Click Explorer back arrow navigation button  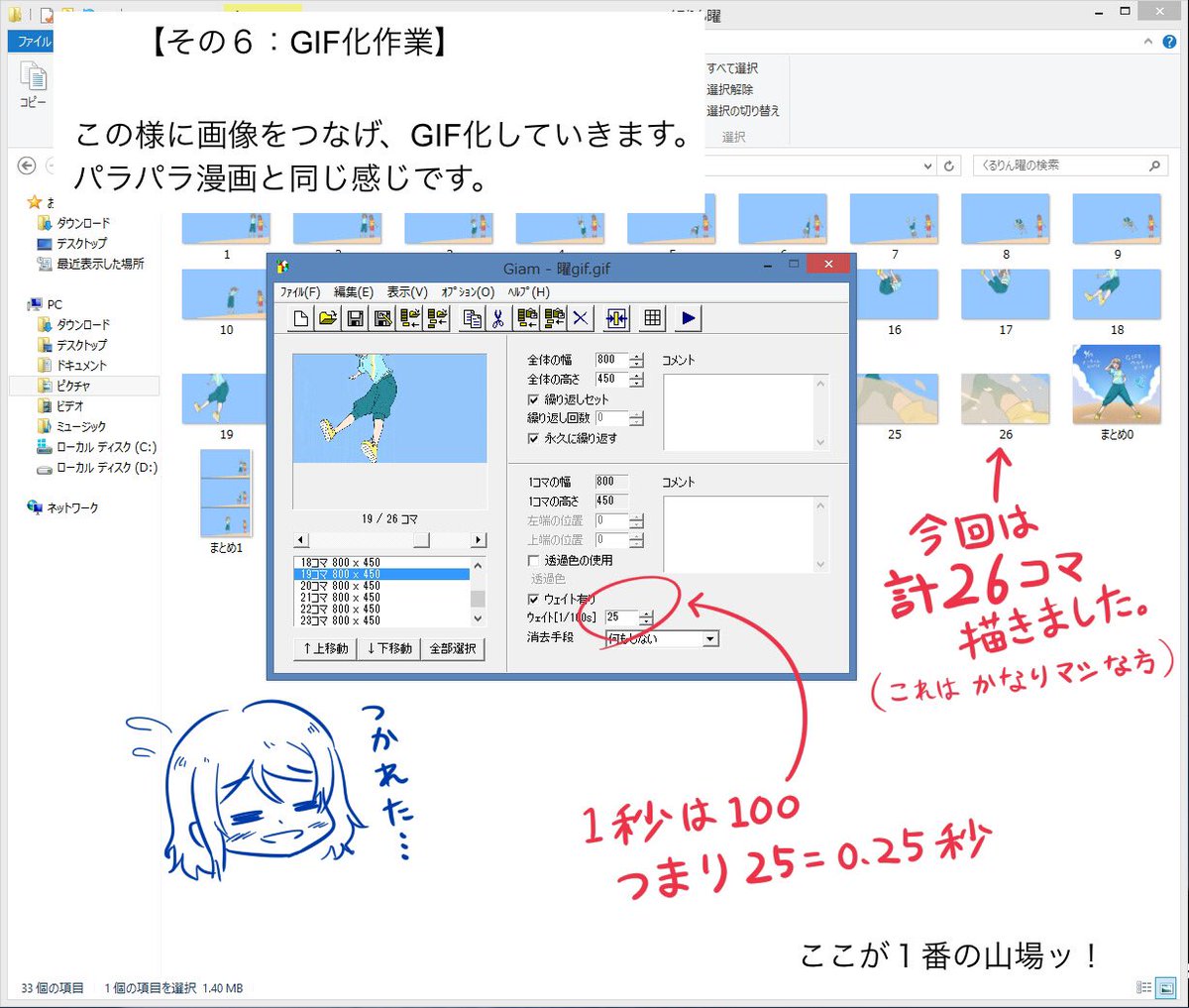coord(27,166)
